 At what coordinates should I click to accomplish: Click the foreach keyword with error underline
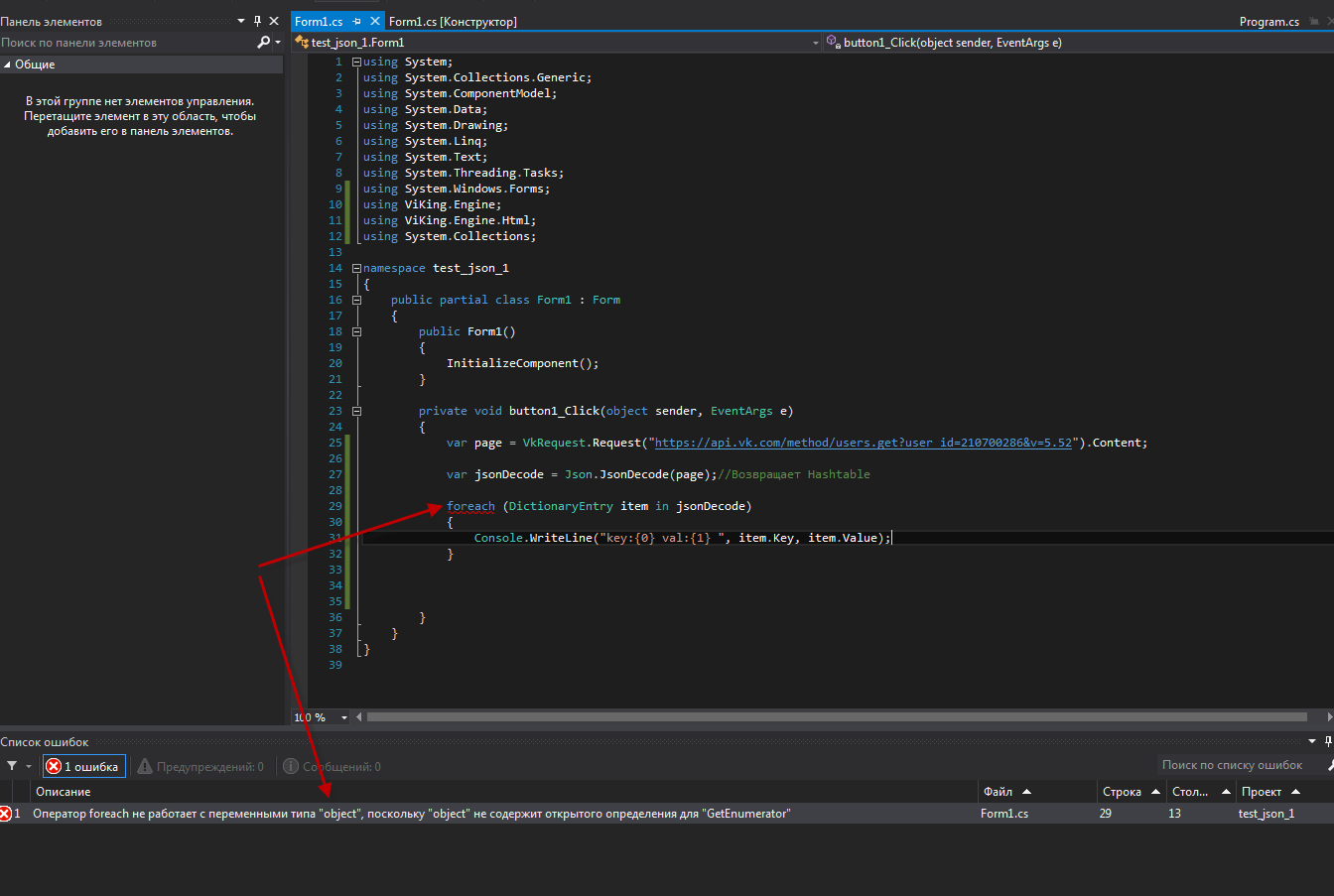pos(470,506)
